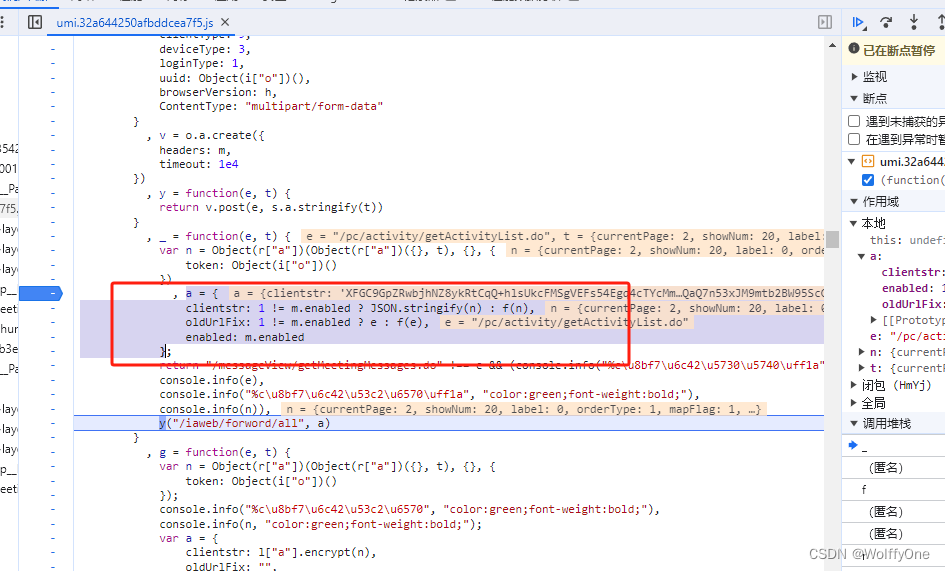Click the 'browserVersion: h,' line
945x571 pixels.
click(x=218, y=92)
